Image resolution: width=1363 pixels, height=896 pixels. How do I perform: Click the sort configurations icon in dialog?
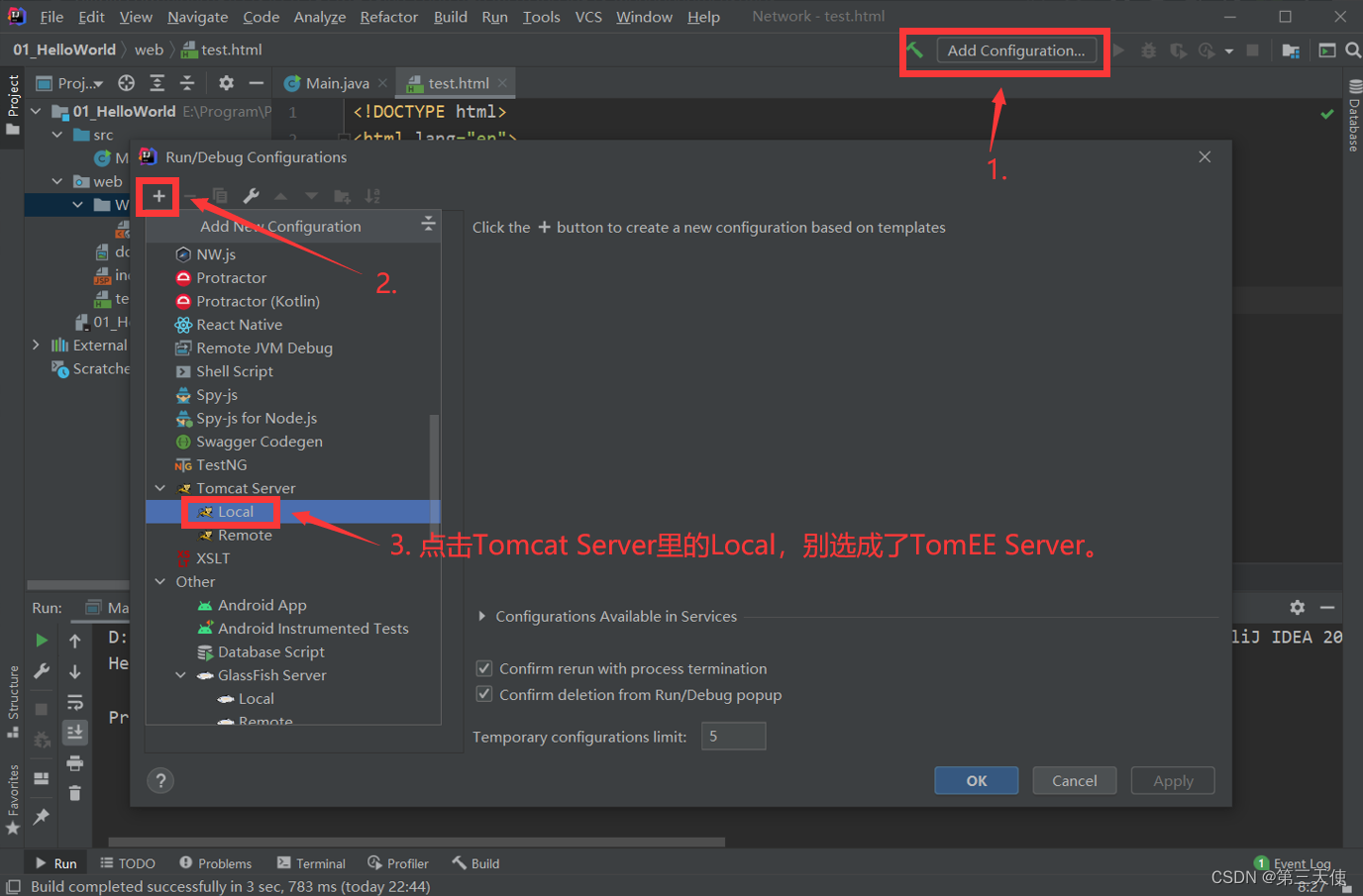[x=372, y=196]
